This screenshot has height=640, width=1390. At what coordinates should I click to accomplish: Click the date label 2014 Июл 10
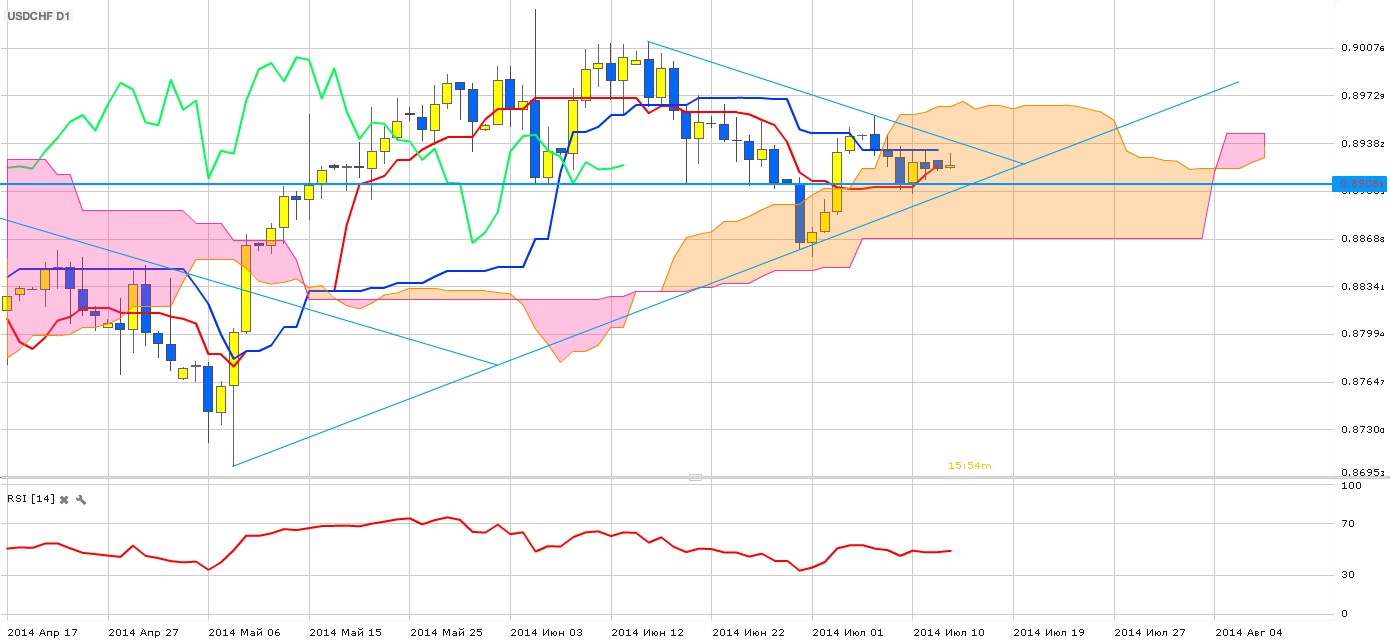(948, 632)
